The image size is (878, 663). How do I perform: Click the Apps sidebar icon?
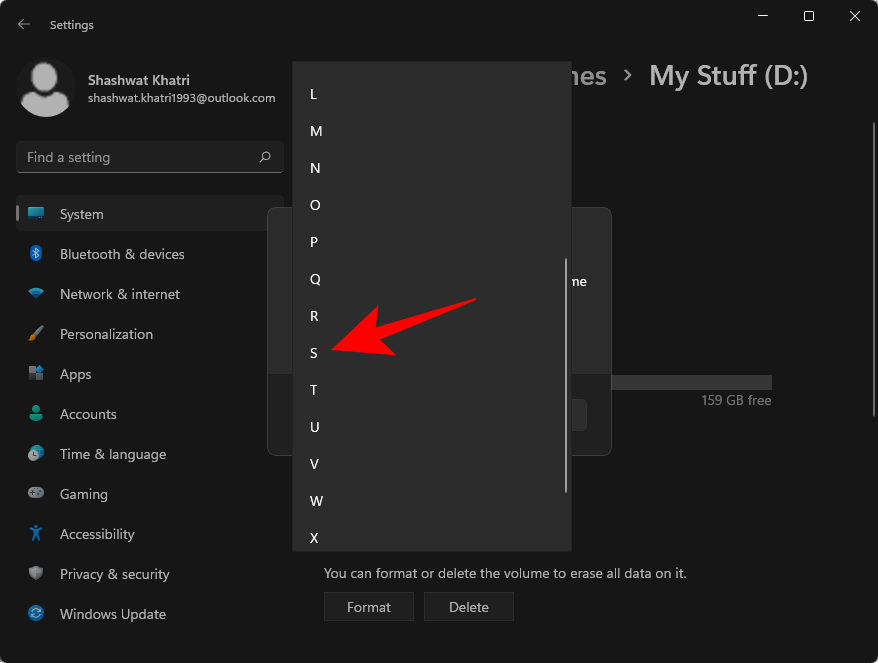click(36, 374)
